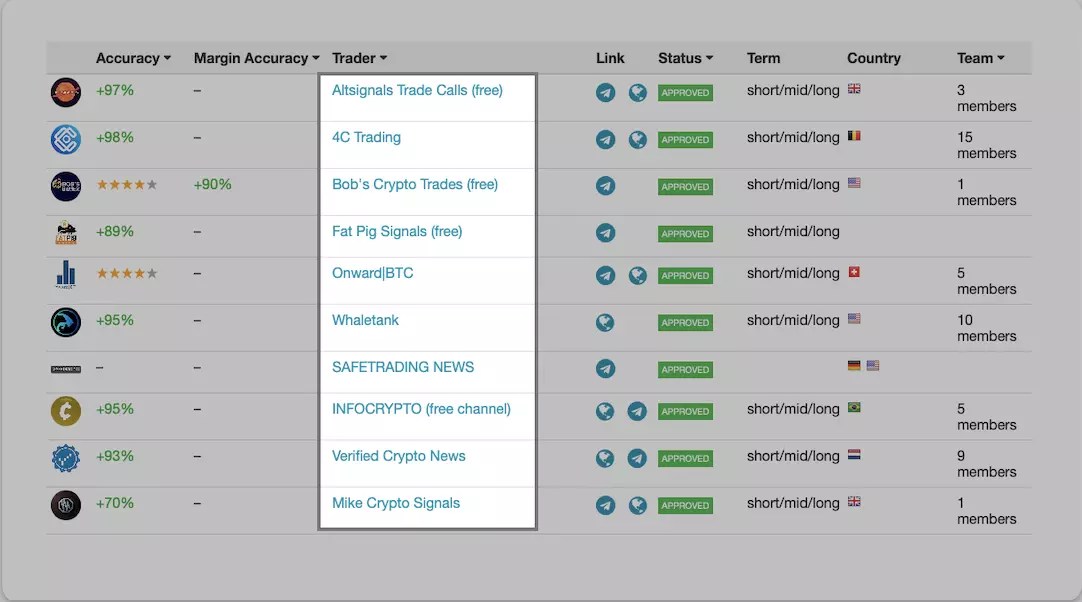1082x602 pixels.
Task: Open Verified Crypto News Telegram icon
Action: tap(637, 458)
